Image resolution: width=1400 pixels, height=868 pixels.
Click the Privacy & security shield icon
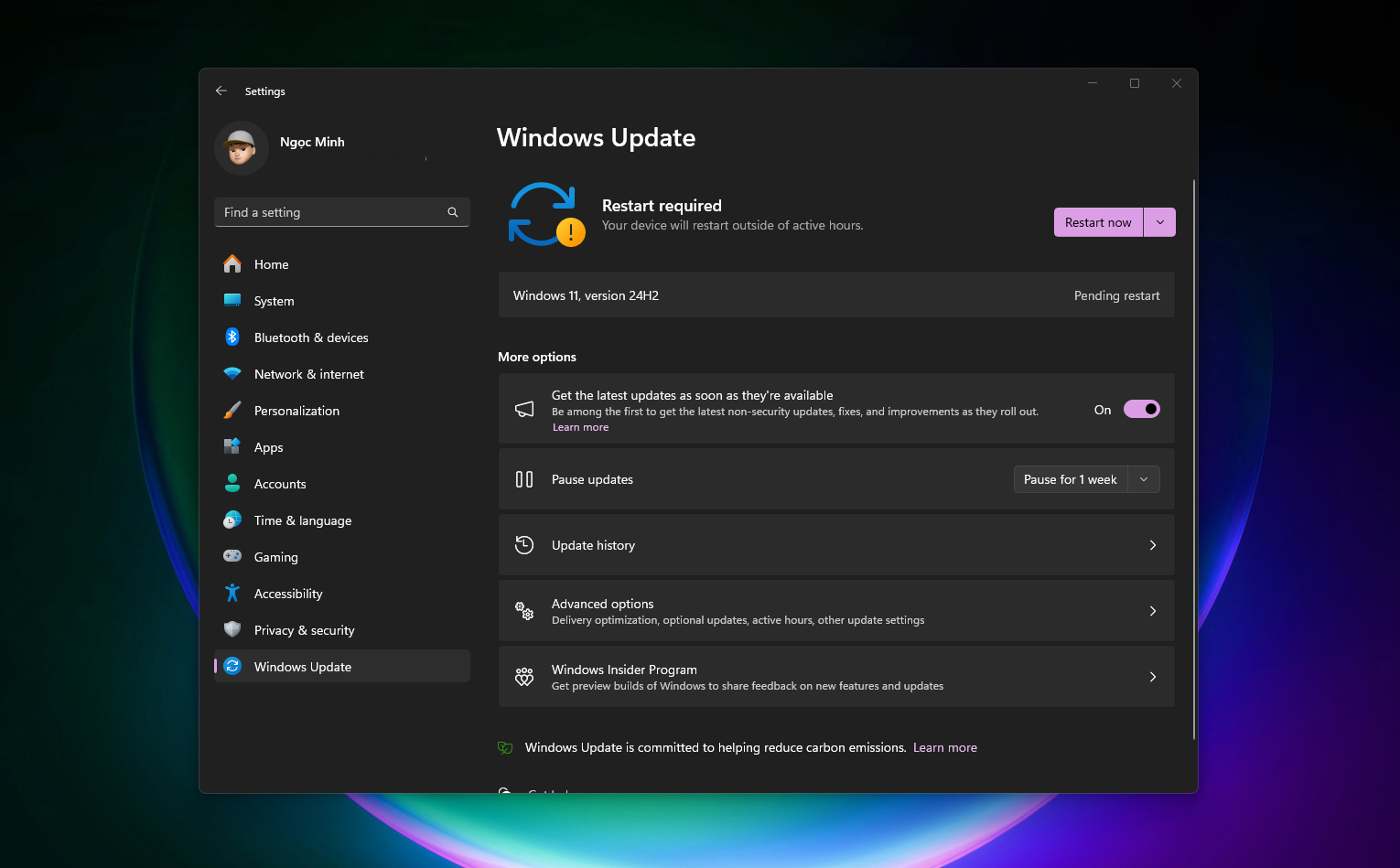point(232,629)
